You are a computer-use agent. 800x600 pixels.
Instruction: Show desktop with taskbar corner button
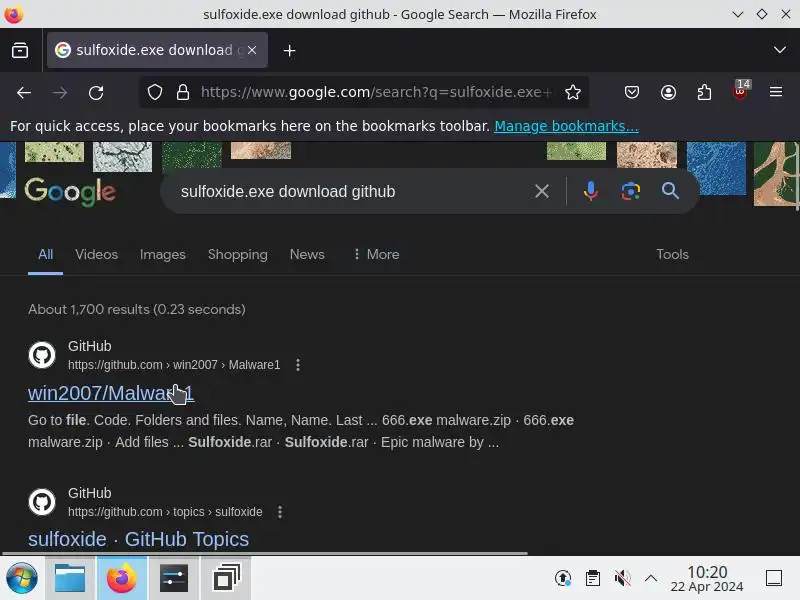point(774,578)
